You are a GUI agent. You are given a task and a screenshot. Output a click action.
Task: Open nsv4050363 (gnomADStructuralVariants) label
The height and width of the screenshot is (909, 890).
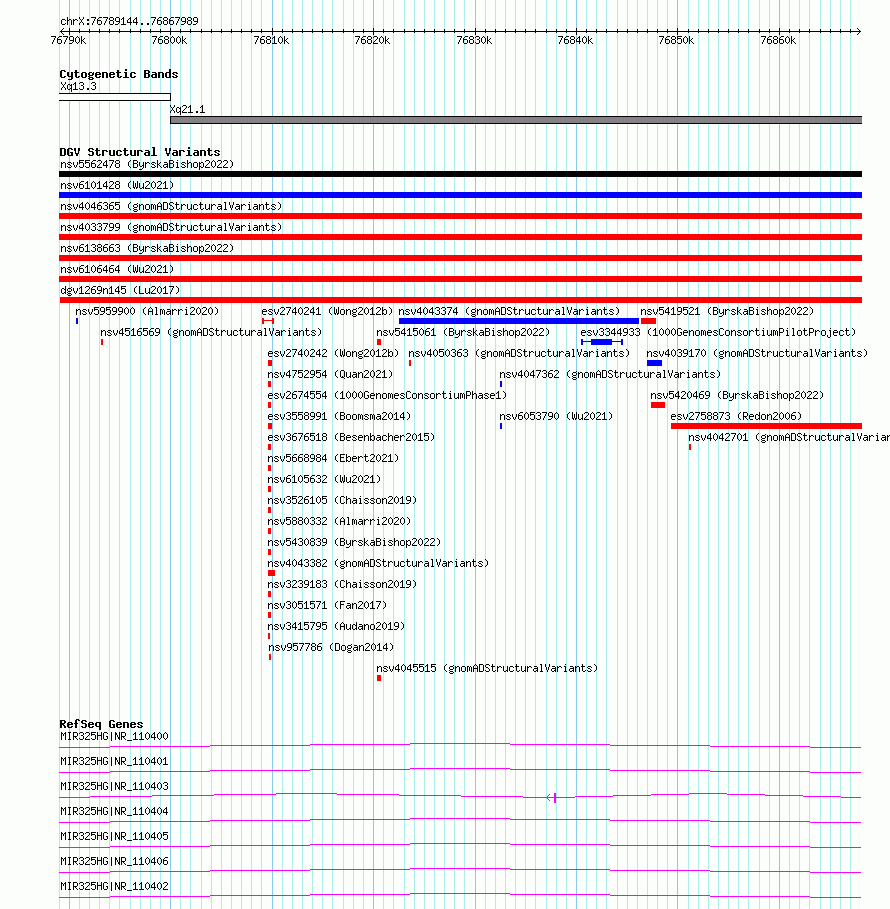pos(519,353)
